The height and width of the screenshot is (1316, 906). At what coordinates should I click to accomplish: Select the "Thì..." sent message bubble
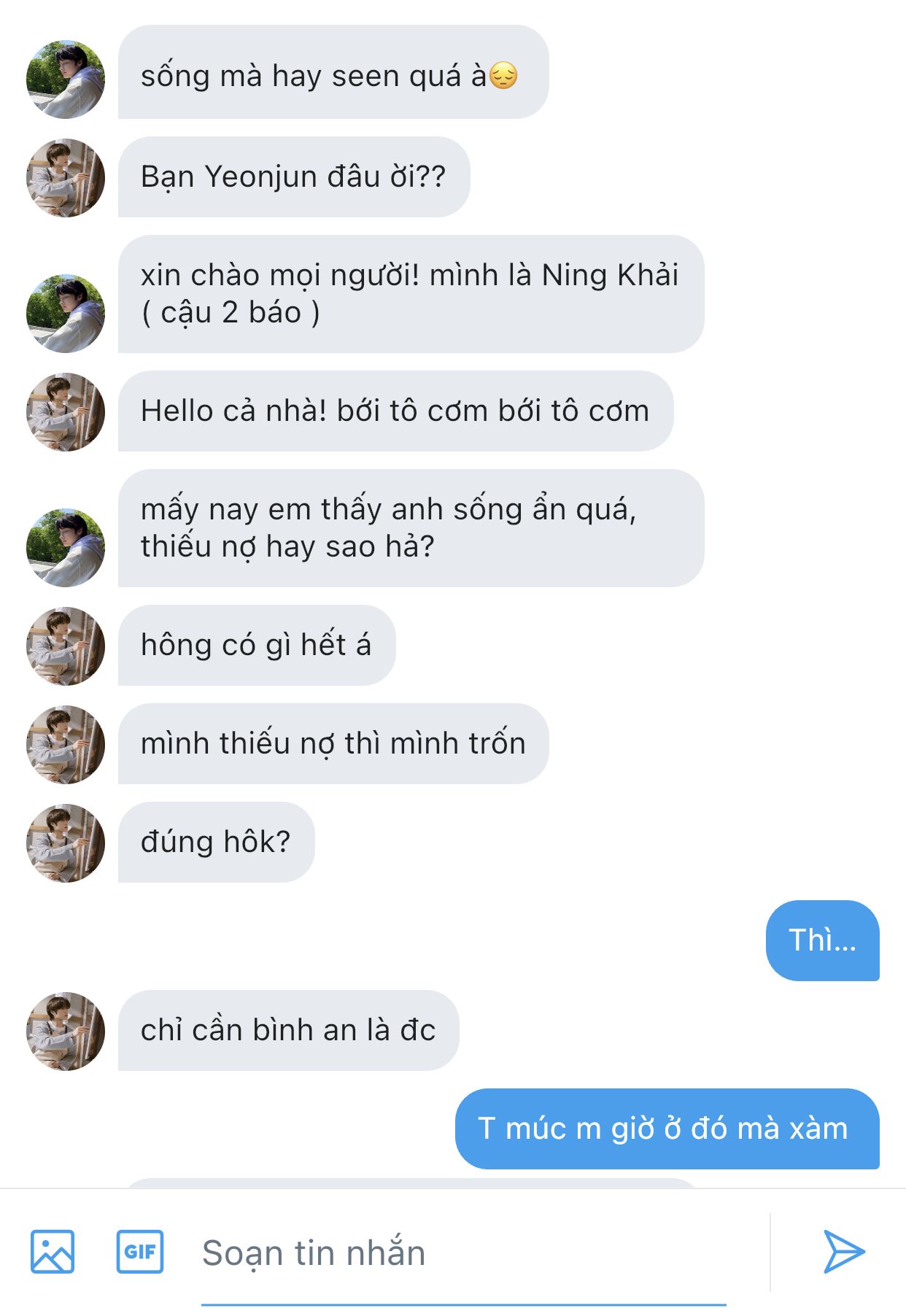point(822,940)
